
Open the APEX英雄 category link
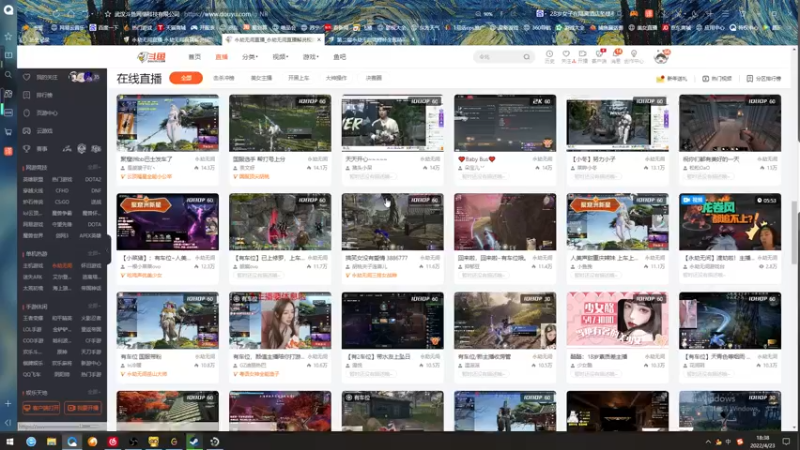[x=90, y=236]
